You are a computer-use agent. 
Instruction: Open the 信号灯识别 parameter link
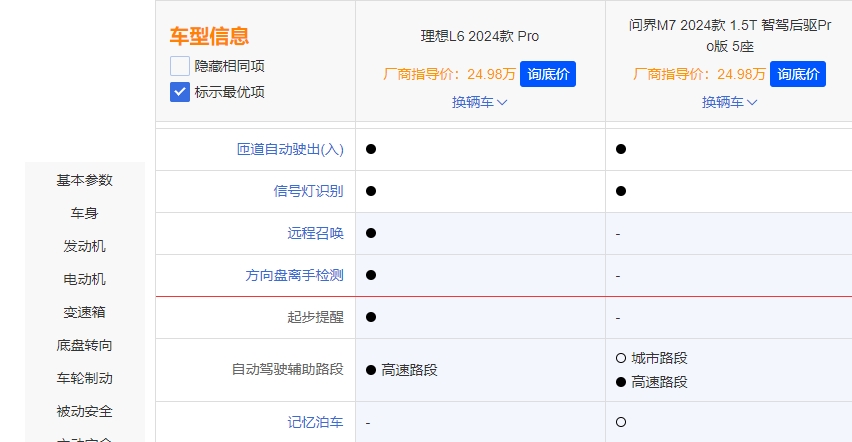308,191
